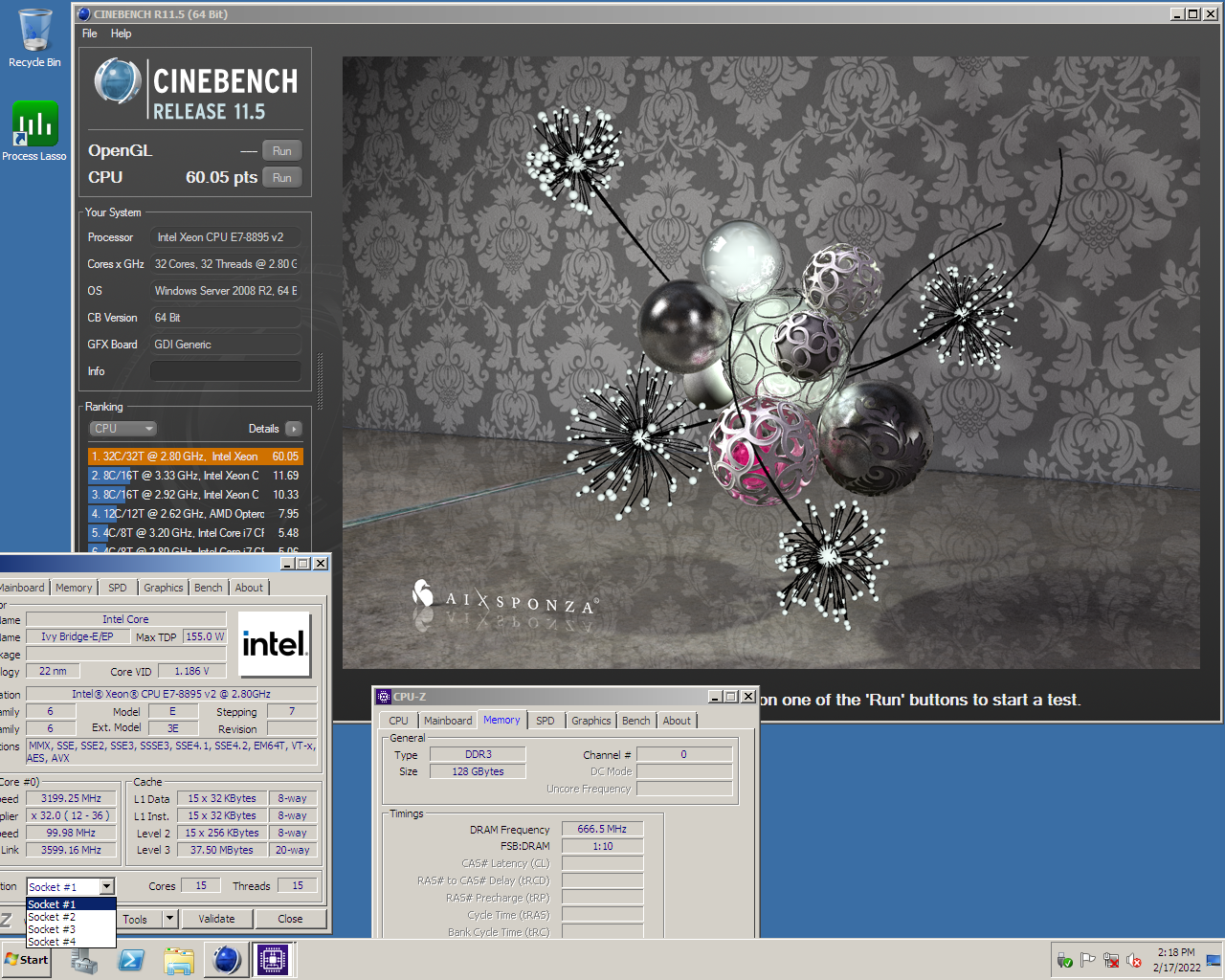Open Graphics tab in CPU-Z memory window
Image resolution: width=1225 pixels, height=980 pixels.
click(x=591, y=721)
